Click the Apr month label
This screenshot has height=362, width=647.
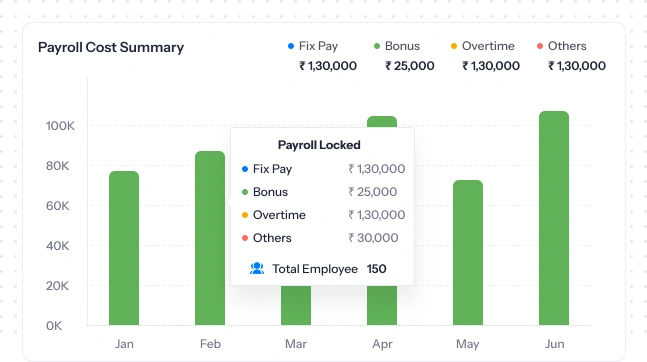click(x=383, y=344)
